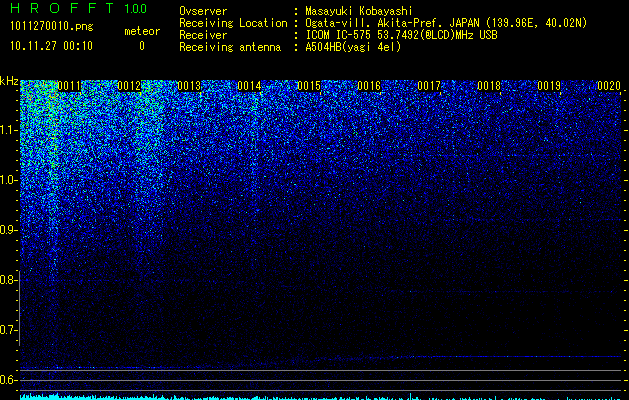
Task: Click the 0012 time marker
Action: [129, 86]
